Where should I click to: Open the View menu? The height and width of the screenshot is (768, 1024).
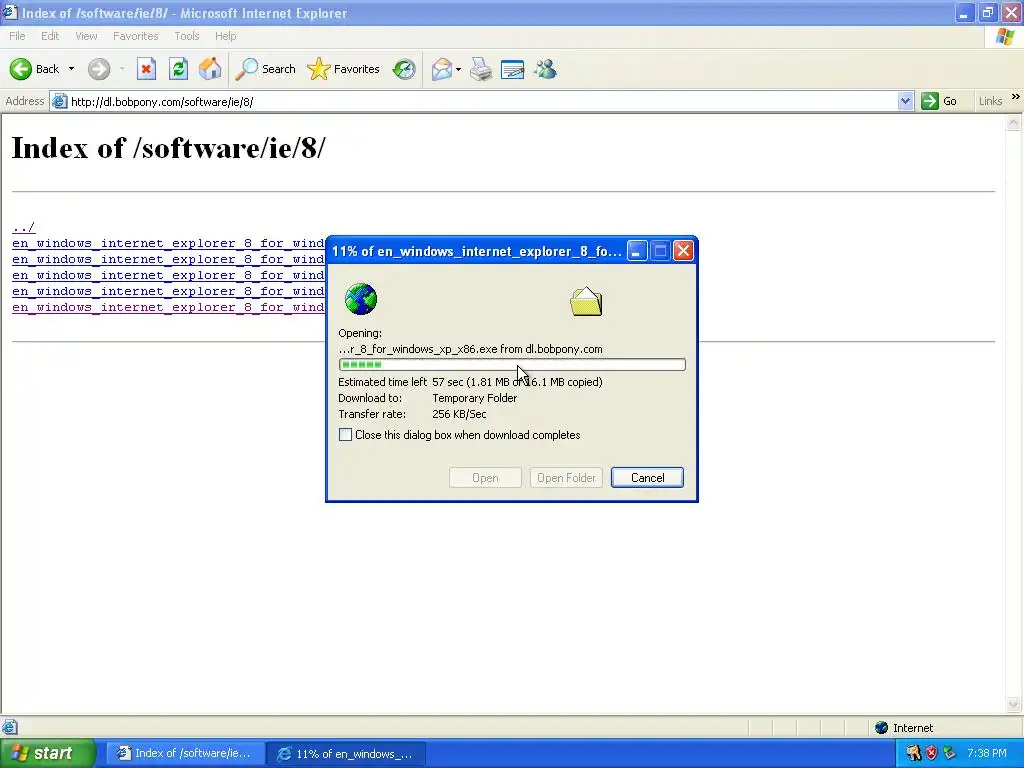[x=86, y=36]
